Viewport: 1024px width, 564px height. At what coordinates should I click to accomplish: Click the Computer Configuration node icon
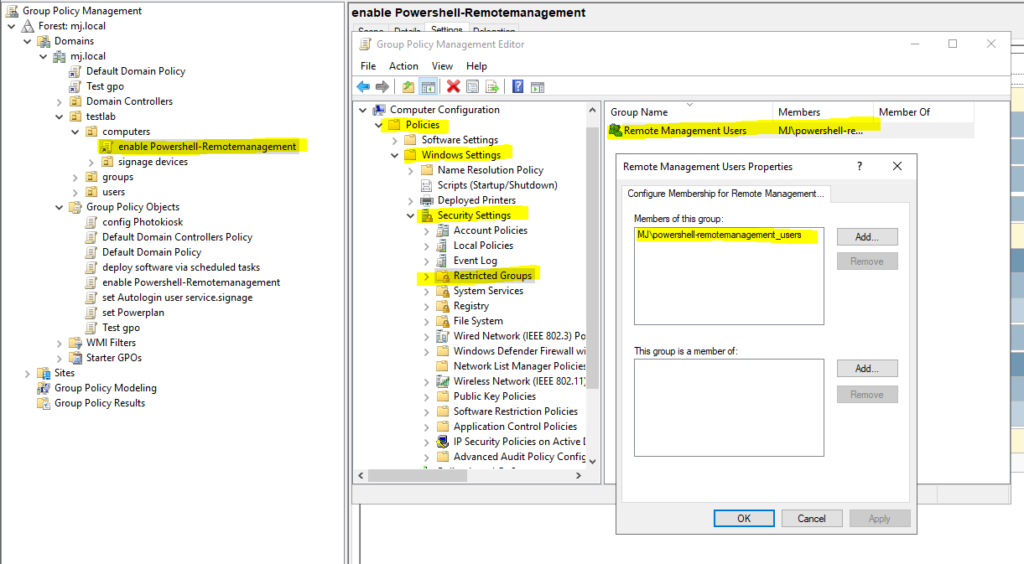[x=379, y=110]
